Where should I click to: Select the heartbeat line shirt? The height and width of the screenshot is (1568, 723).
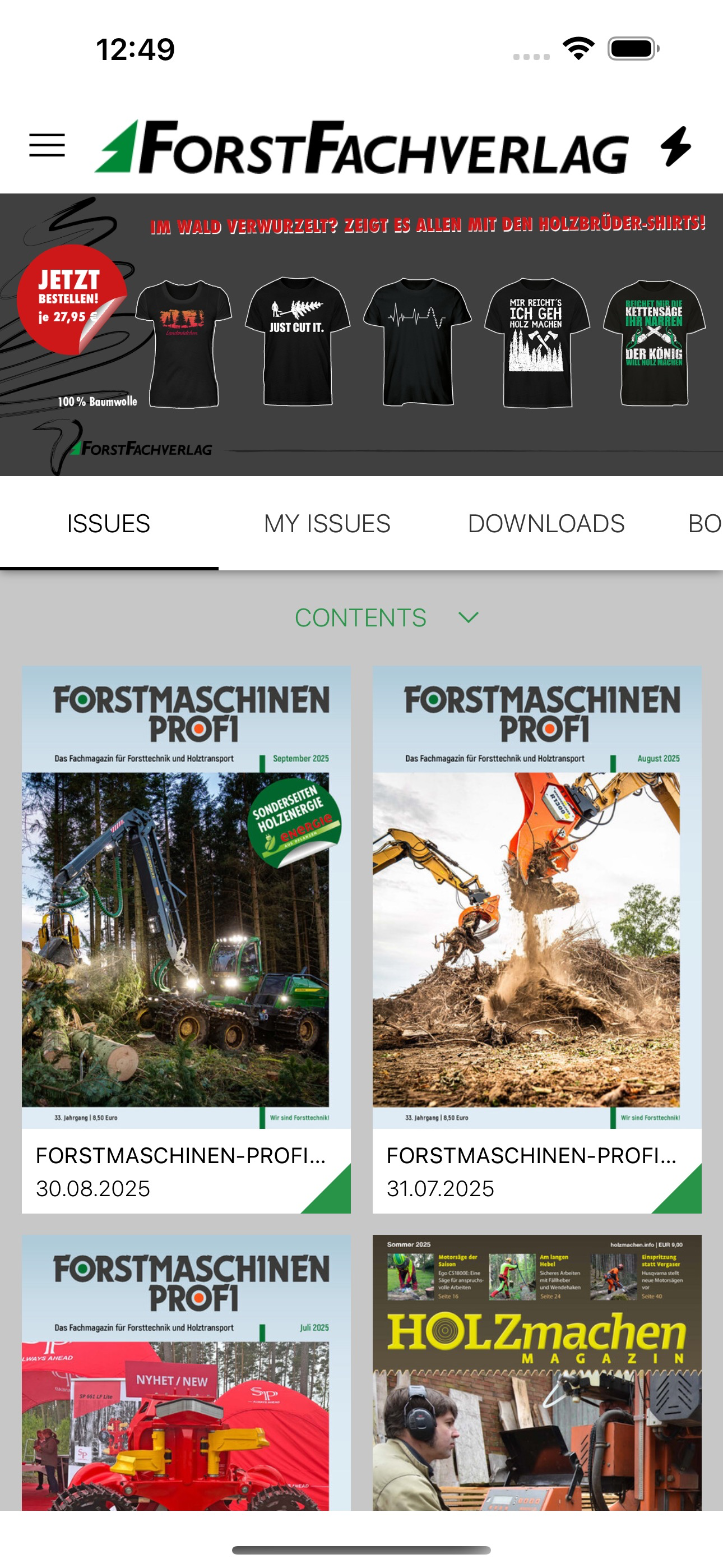click(x=418, y=342)
